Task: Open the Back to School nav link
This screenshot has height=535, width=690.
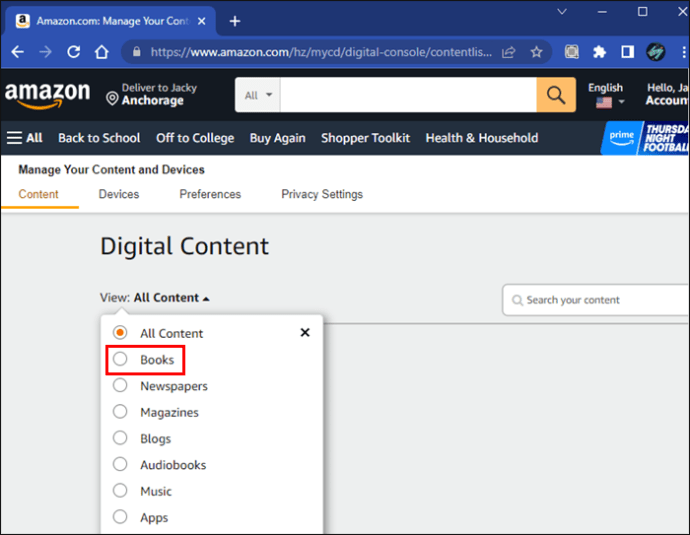Action: click(99, 138)
